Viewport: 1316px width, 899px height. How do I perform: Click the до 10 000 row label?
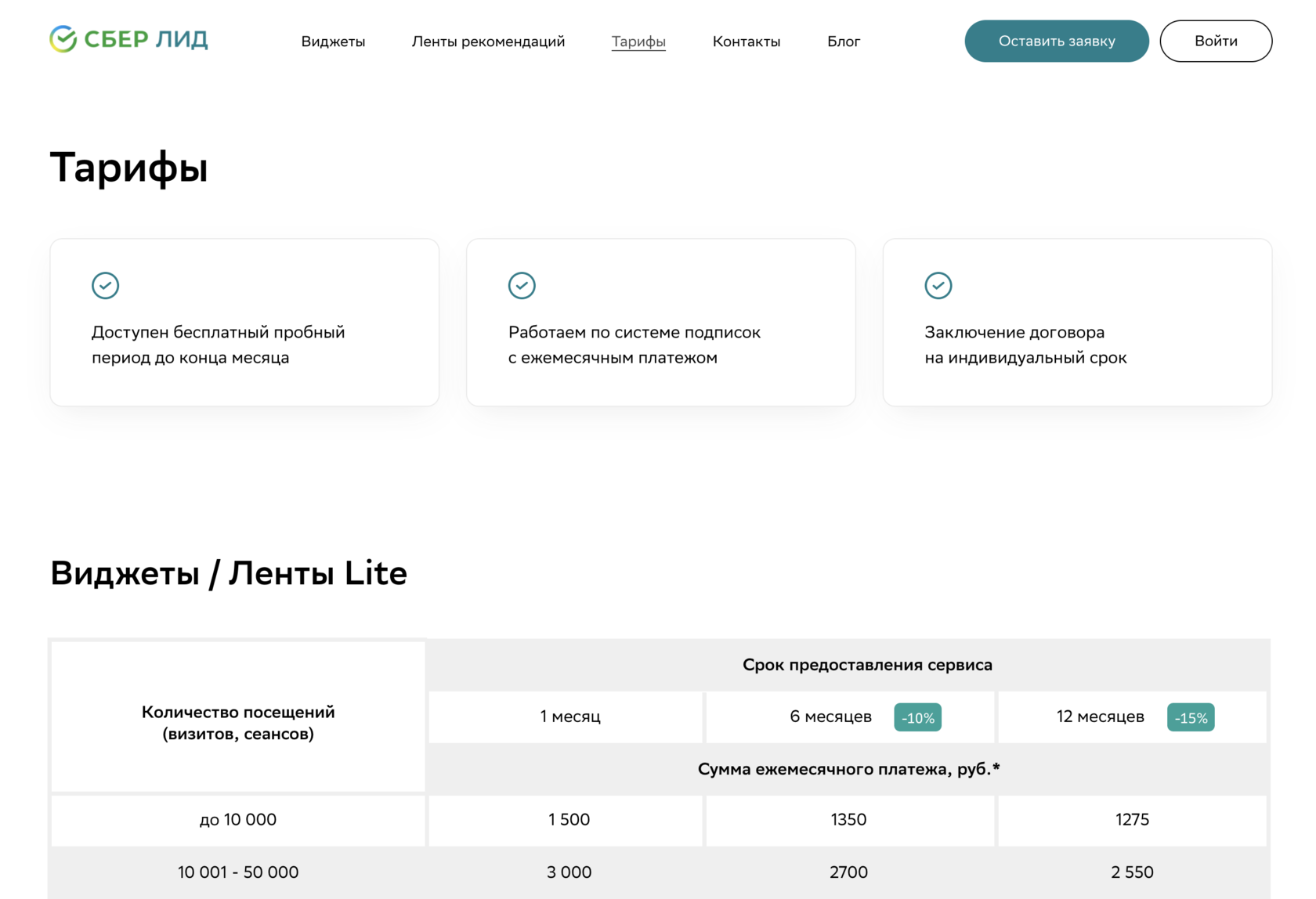pyautogui.click(x=238, y=820)
